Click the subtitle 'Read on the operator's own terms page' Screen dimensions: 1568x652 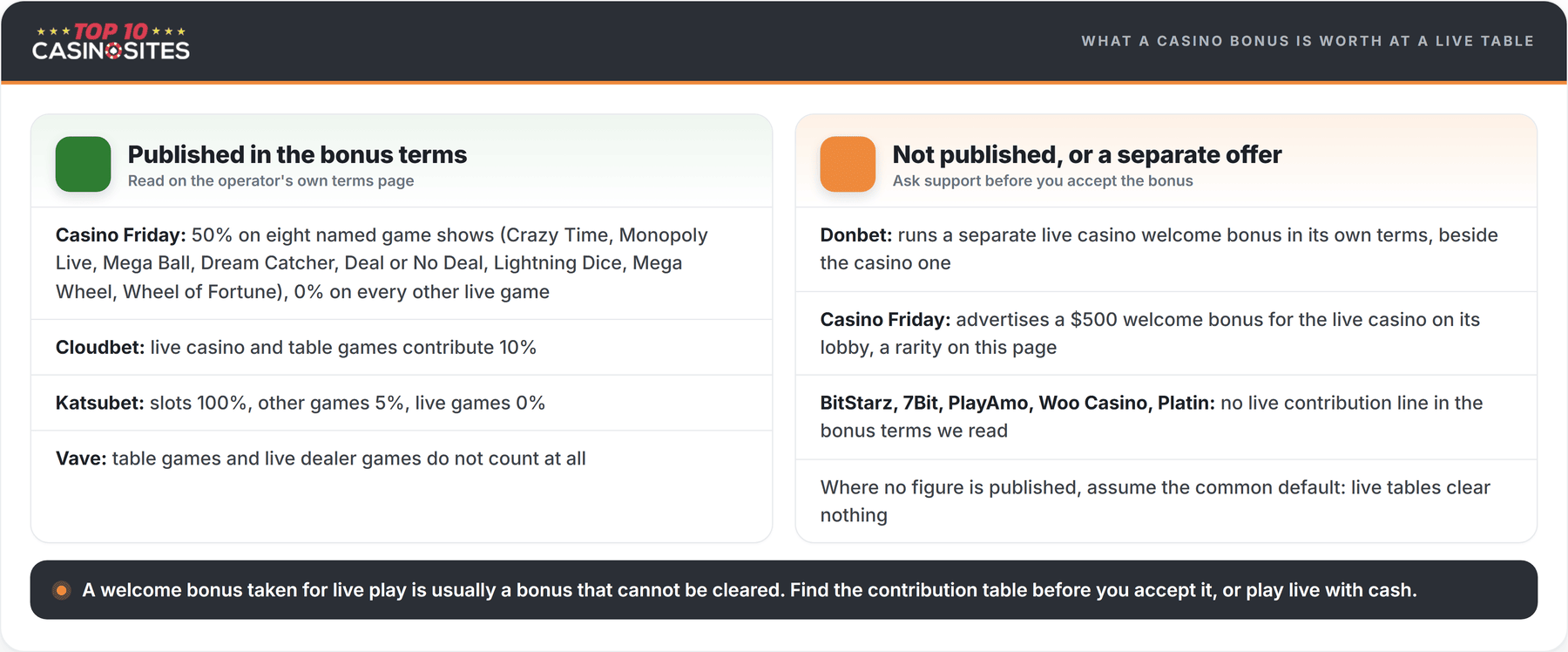pos(271,180)
